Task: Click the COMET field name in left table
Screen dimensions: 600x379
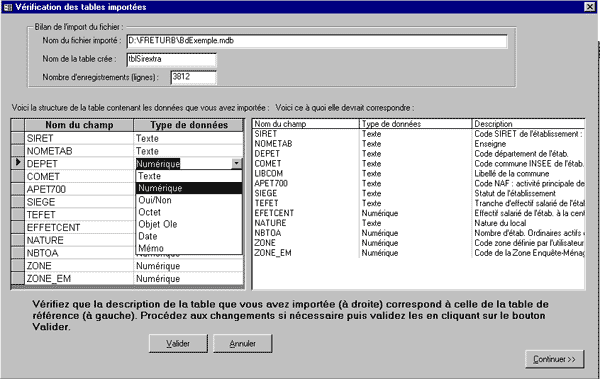Action: tap(79, 176)
